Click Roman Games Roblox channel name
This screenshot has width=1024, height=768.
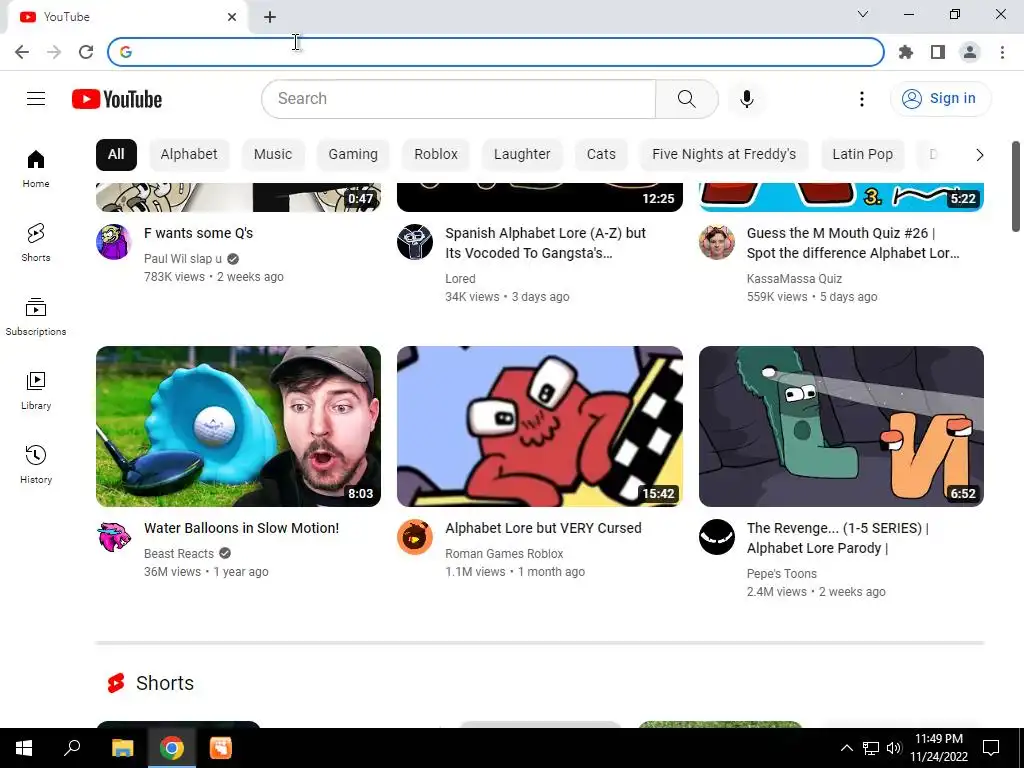point(504,554)
